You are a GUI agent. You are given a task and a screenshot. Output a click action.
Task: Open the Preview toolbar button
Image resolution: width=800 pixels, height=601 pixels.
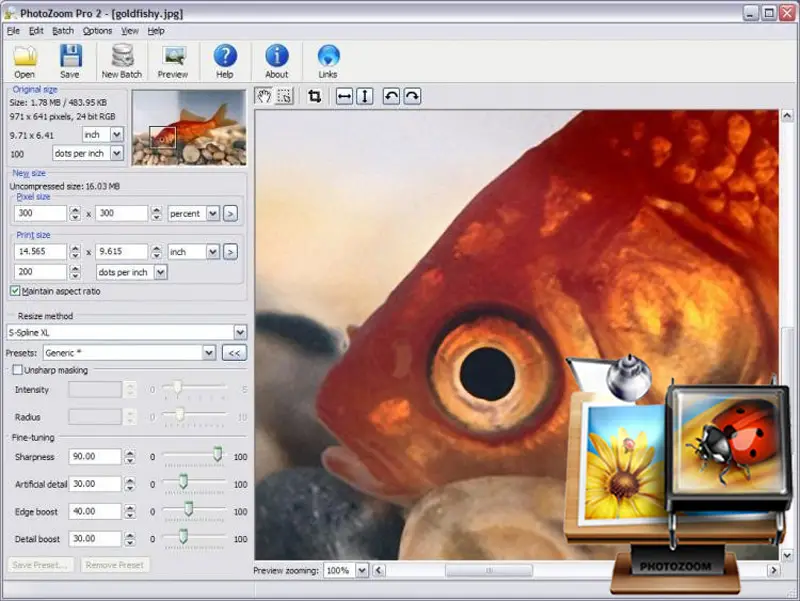(x=173, y=57)
